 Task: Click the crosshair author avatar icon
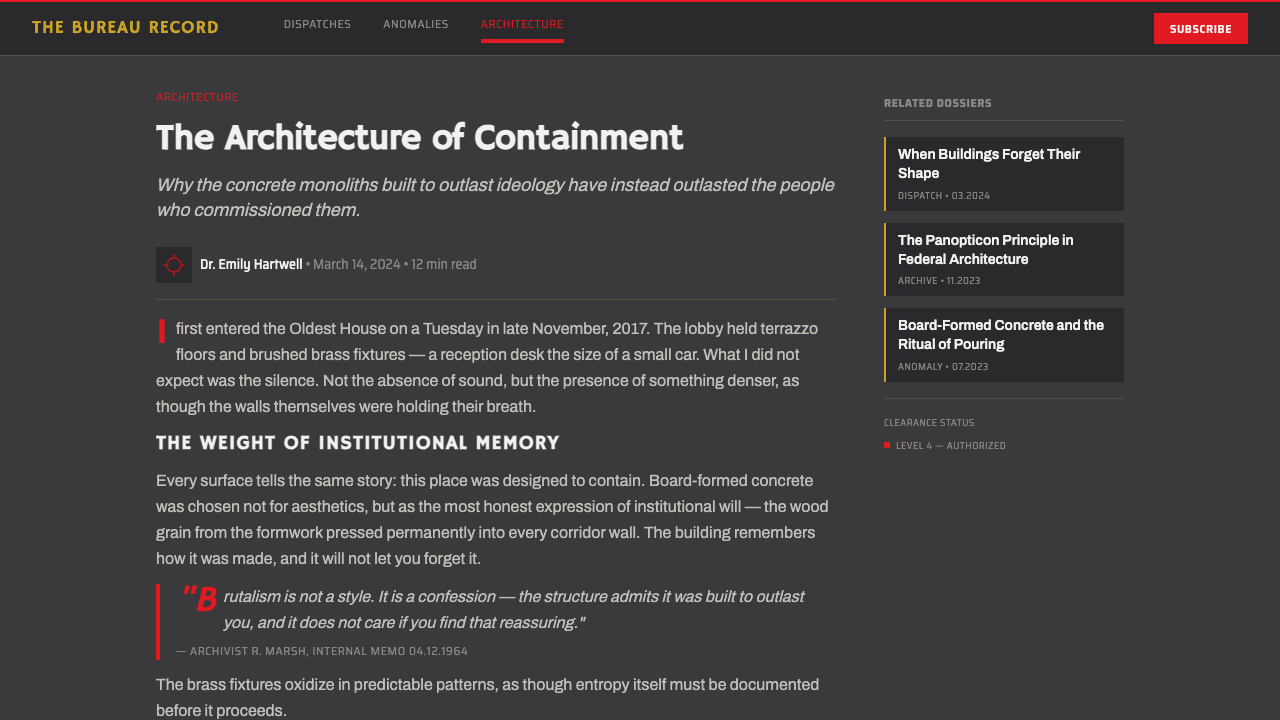point(174,265)
